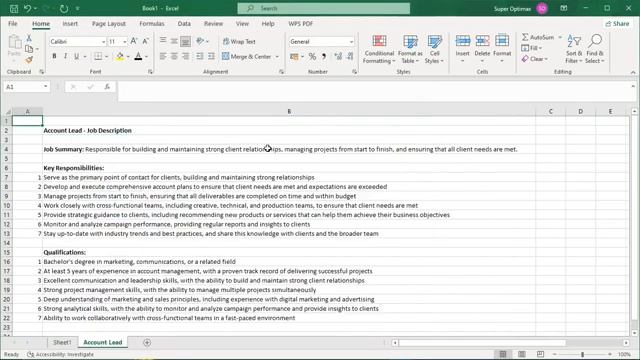
Task: Click the Delete cells icon
Action: (482, 41)
